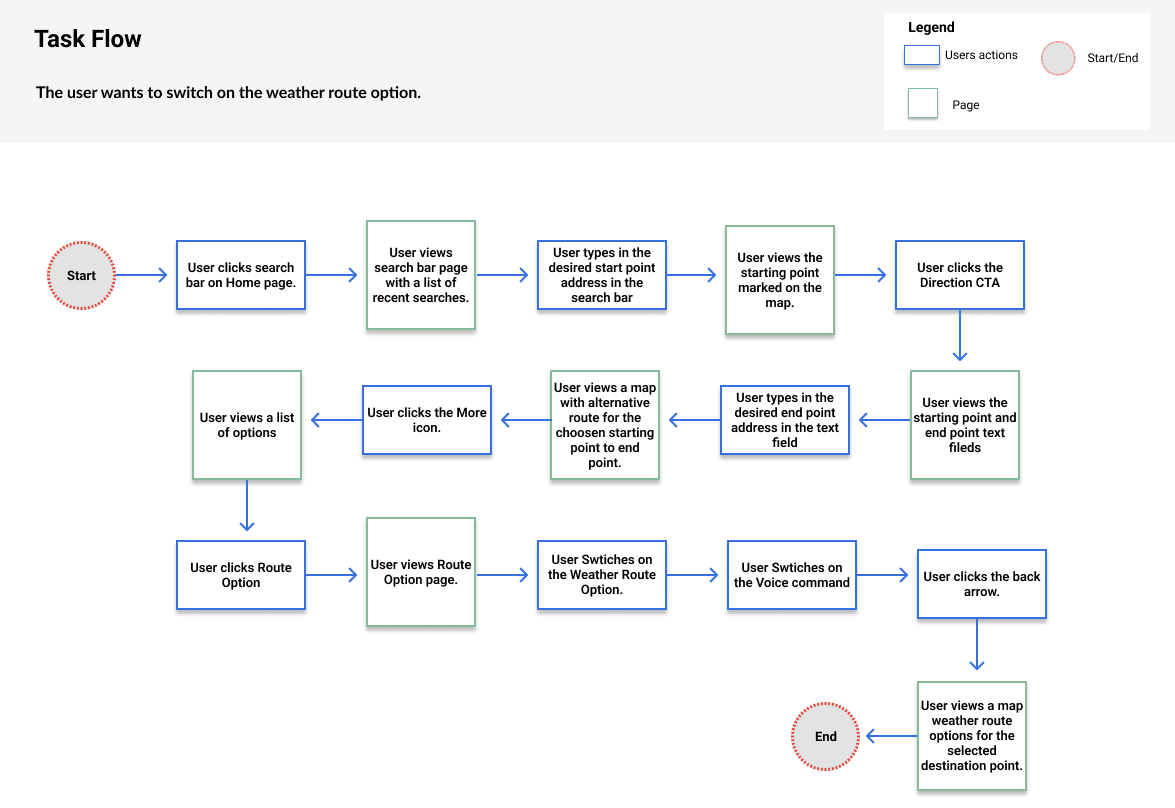This screenshot has height=808, width=1175.
Task: Select 'User clicks the Direction CTA' box
Action: (x=959, y=275)
